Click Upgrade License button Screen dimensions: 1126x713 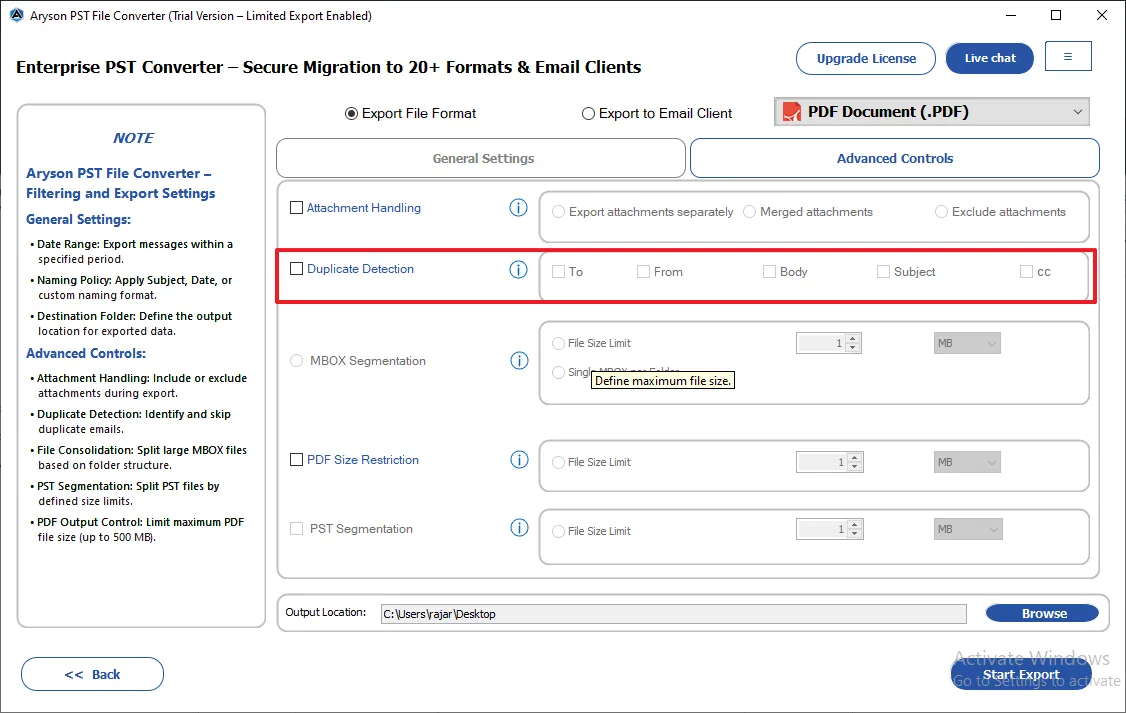tap(866, 58)
